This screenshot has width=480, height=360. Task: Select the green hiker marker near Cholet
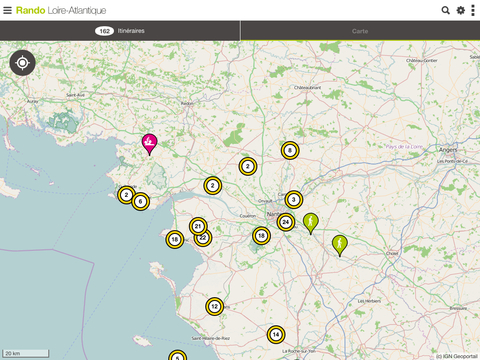point(340,245)
